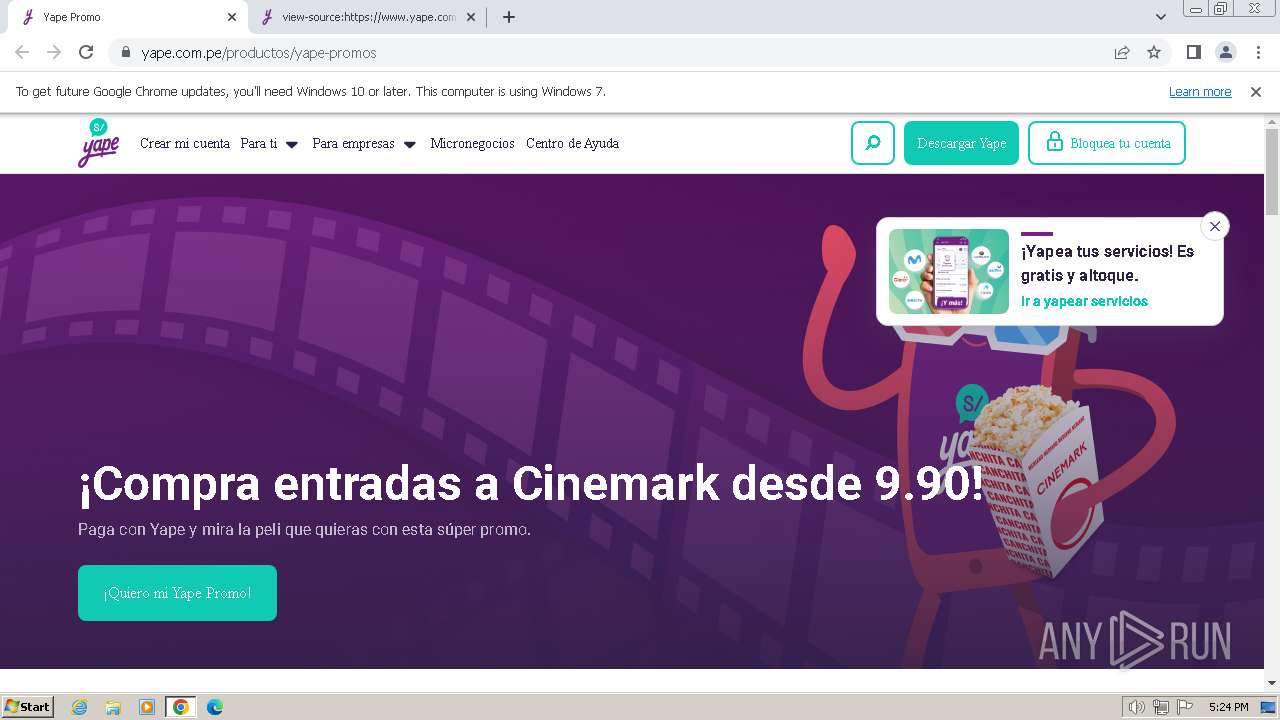Click the Paga con Yape subtitle text
The height and width of the screenshot is (720, 1280).
(x=304, y=529)
